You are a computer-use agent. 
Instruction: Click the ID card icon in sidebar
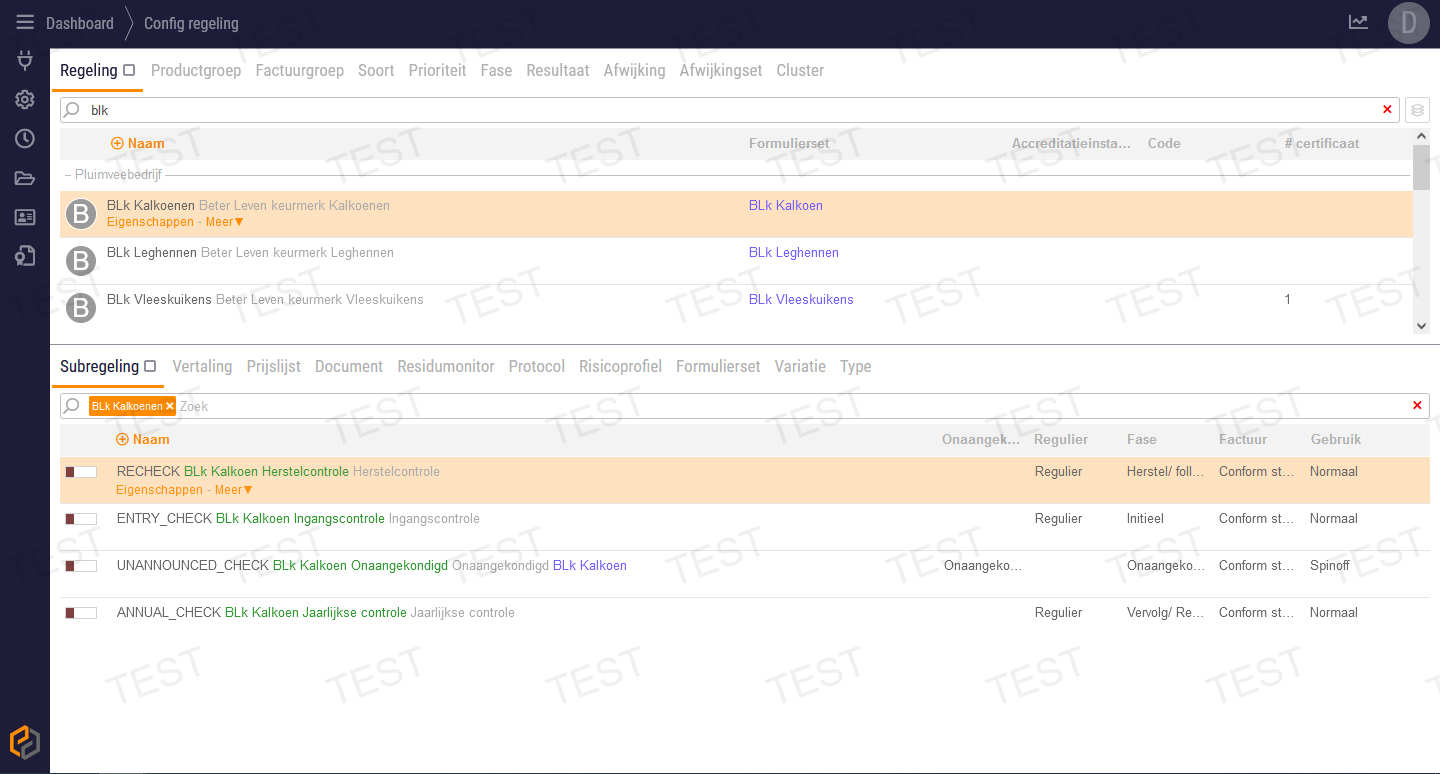click(x=25, y=217)
